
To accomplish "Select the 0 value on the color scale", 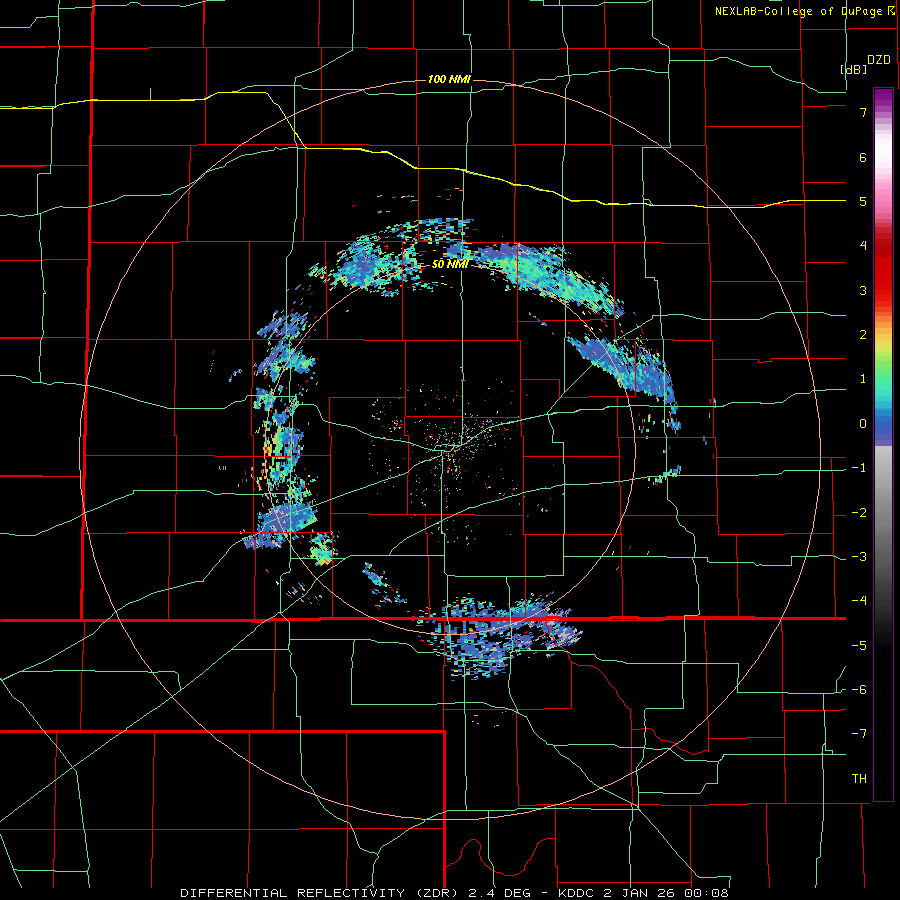I will point(863,424).
